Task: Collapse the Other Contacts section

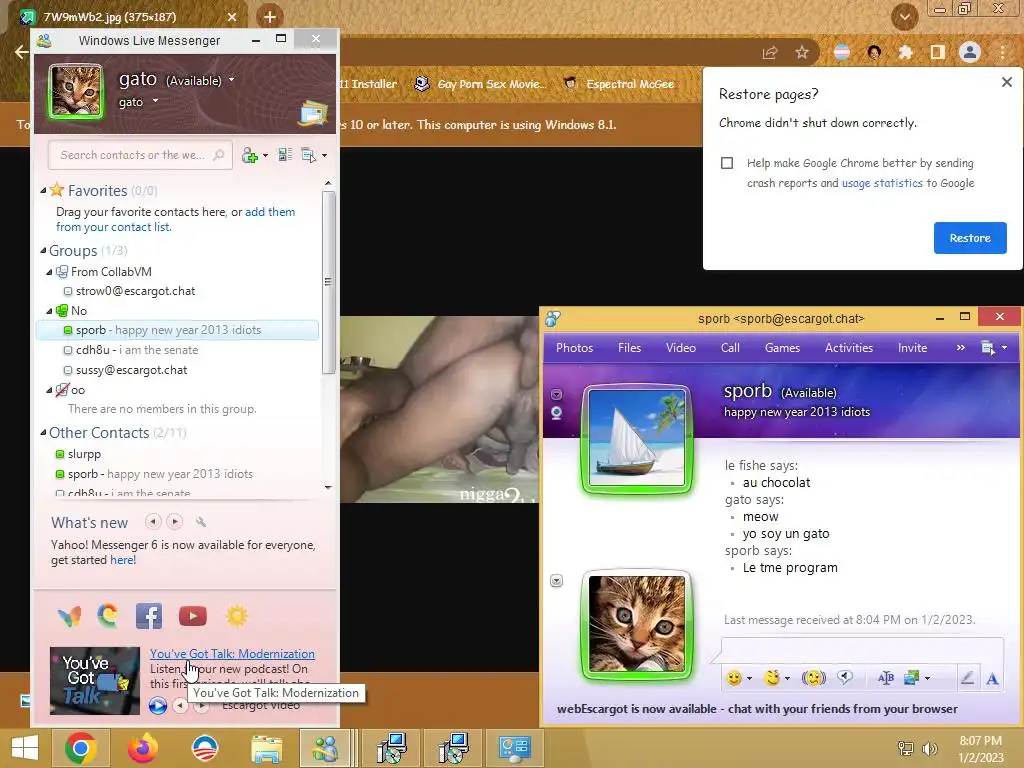Action: (x=43, y=432)
